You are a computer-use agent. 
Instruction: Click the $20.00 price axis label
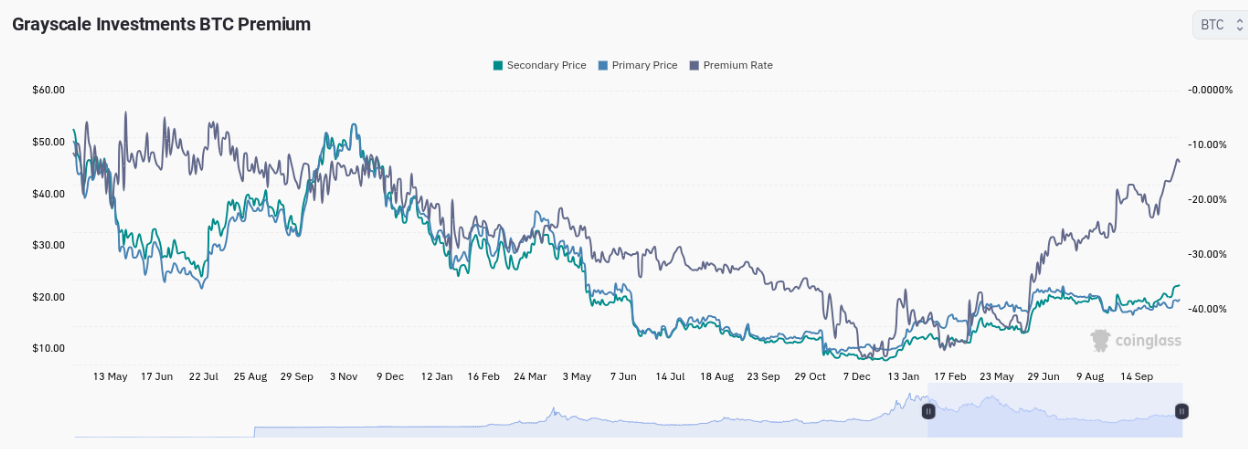tap(49, 297)
